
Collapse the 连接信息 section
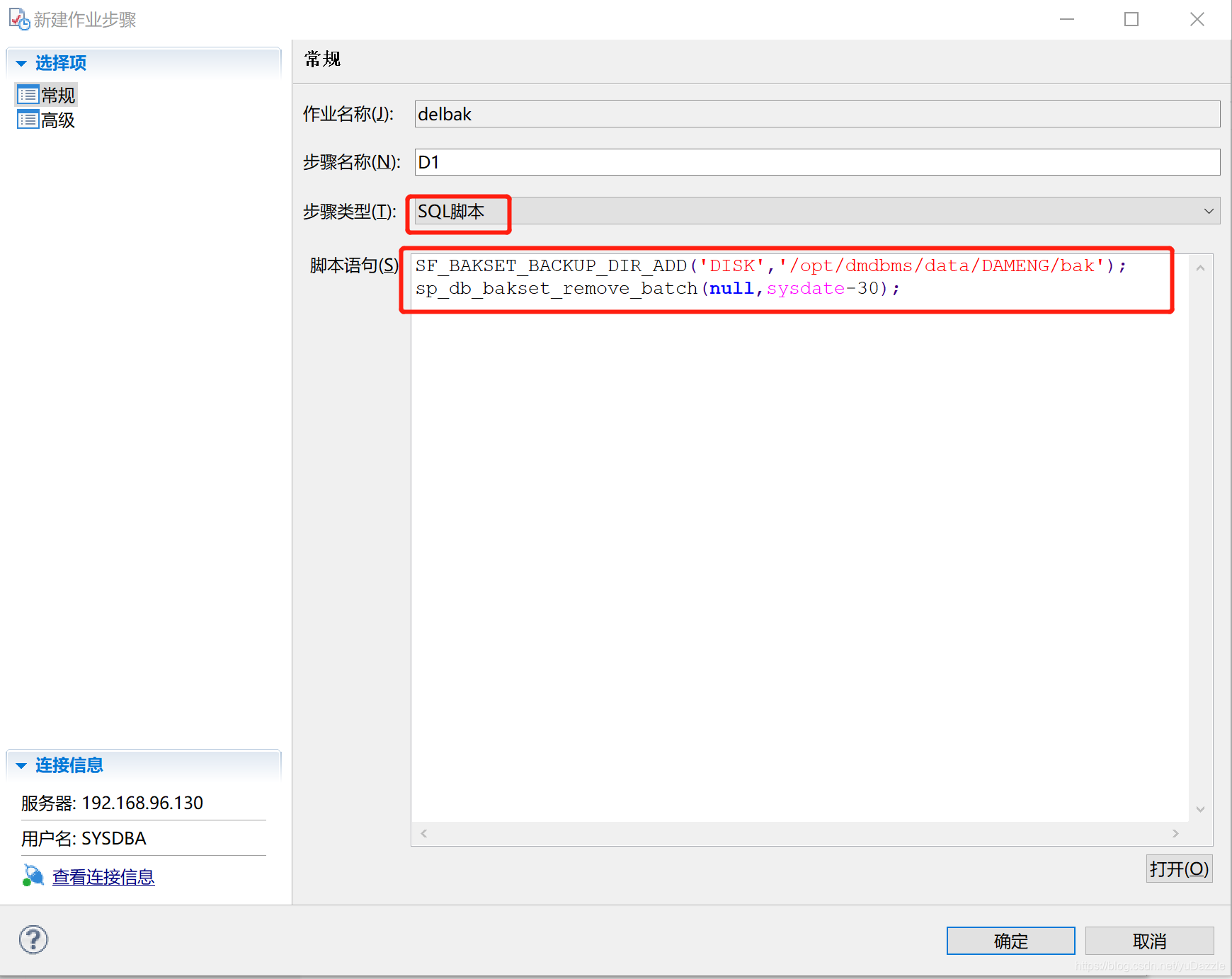[x=21, y=766]
